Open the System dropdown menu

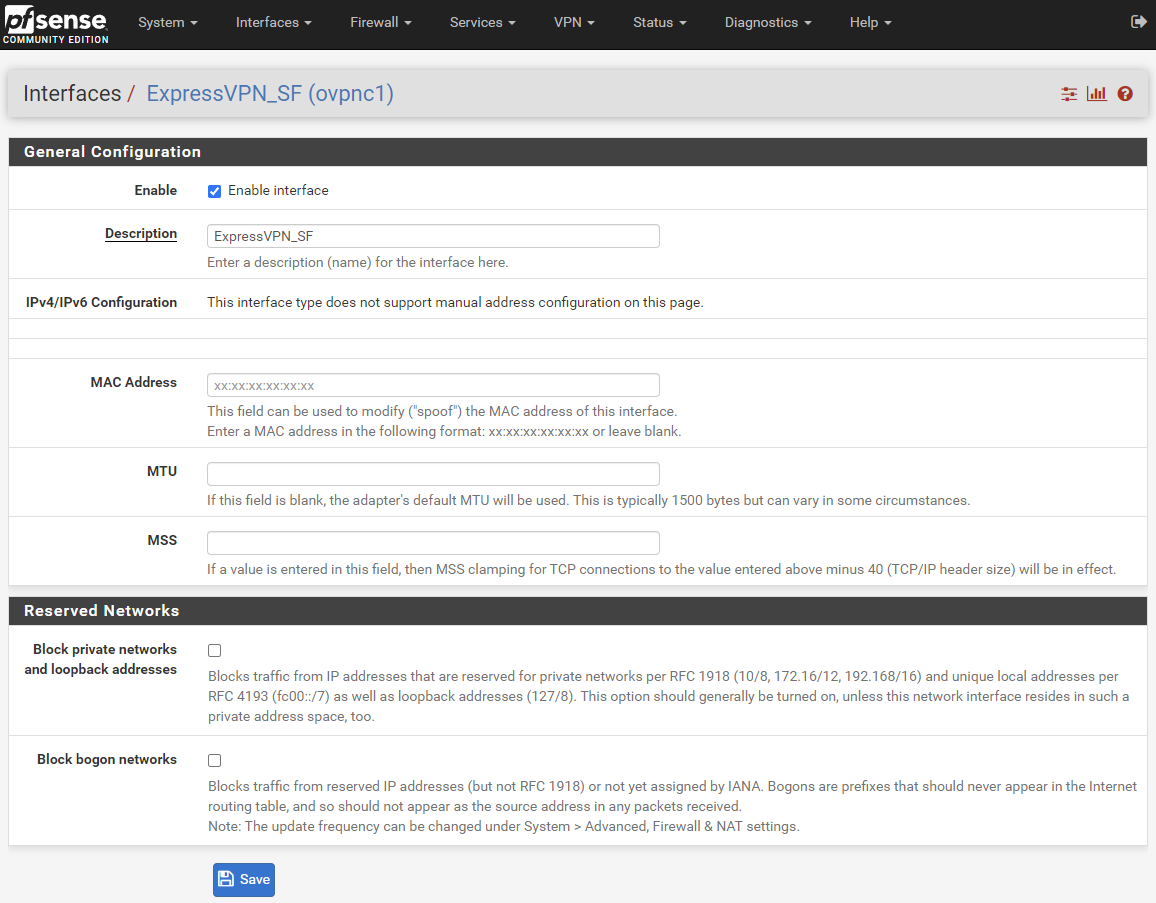[x=168, y=22]
